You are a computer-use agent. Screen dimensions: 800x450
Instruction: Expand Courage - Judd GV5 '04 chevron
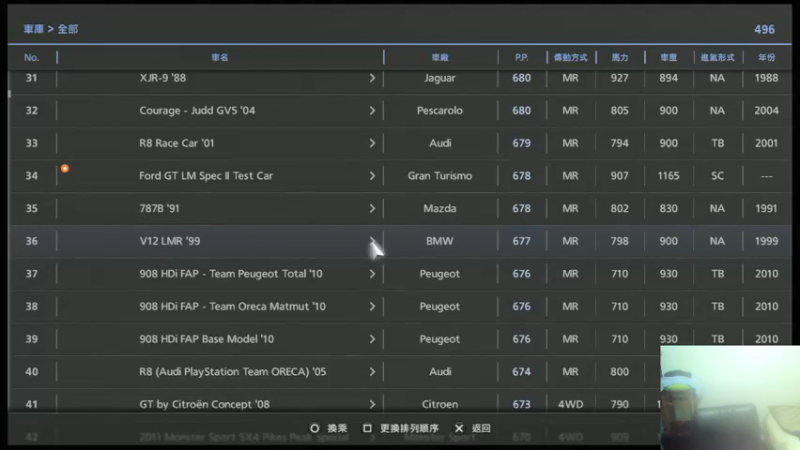coord(372,111)
